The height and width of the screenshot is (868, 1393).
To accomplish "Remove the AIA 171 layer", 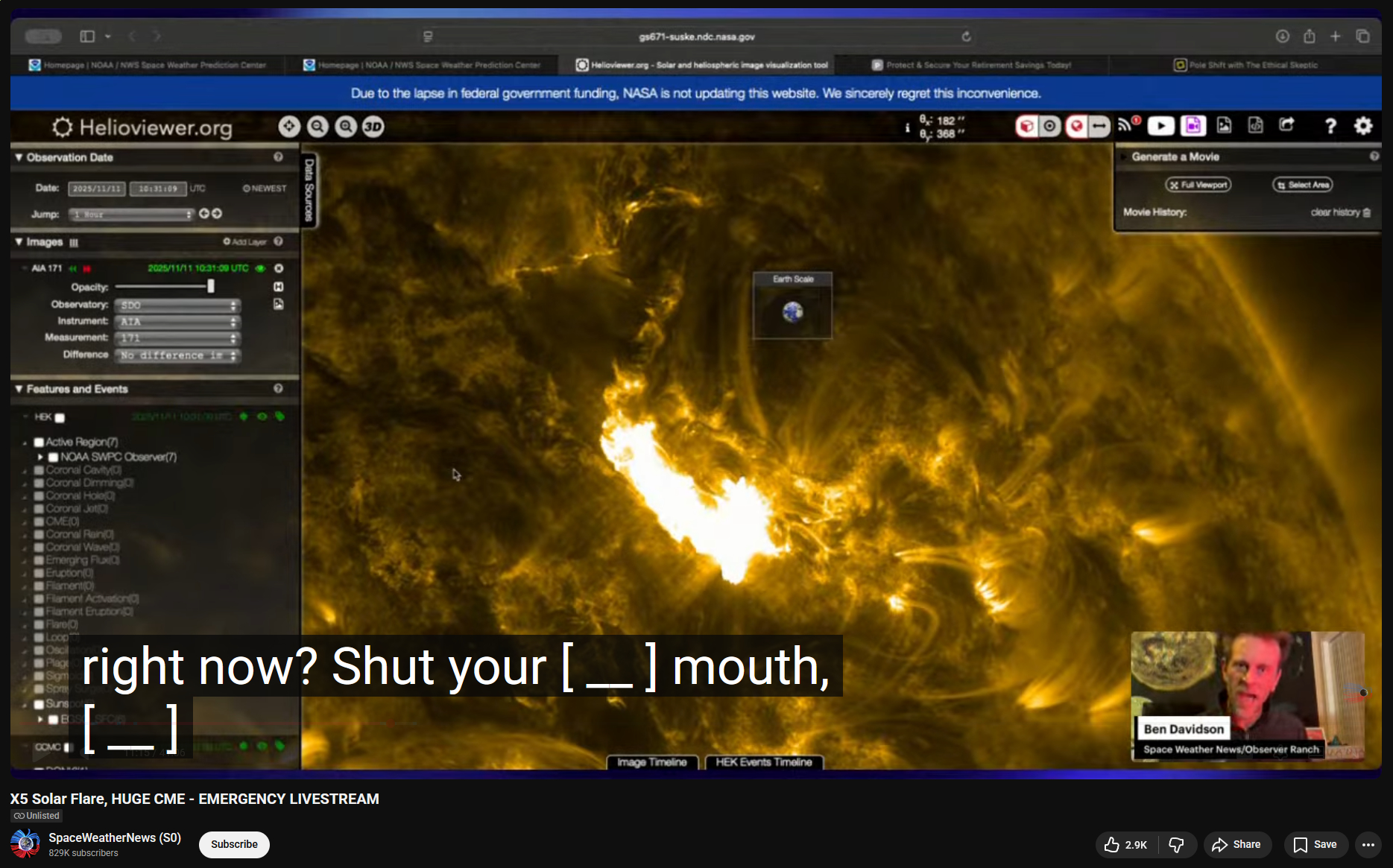I will (279, 268).
